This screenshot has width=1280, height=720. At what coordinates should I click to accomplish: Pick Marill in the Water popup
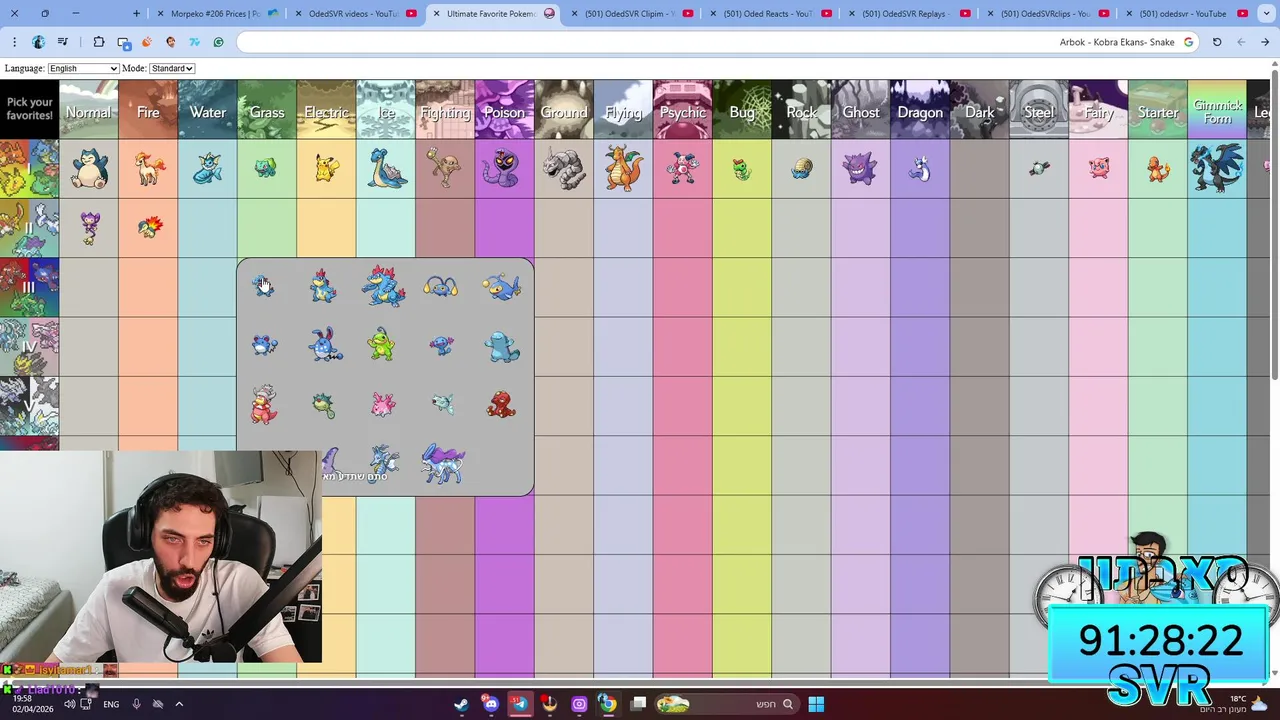263,346
